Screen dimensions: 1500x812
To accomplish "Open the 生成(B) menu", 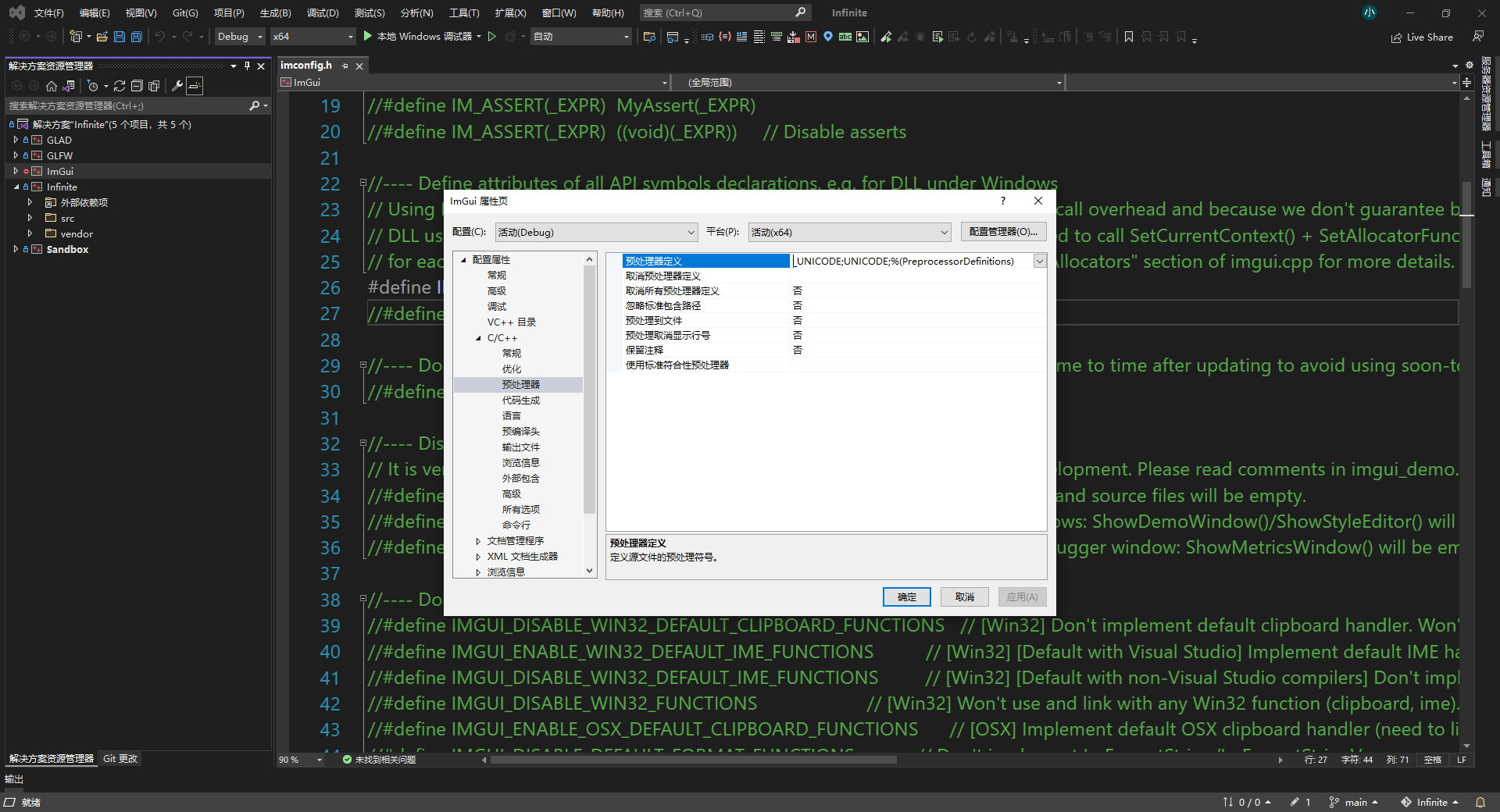I will (275, 13).
